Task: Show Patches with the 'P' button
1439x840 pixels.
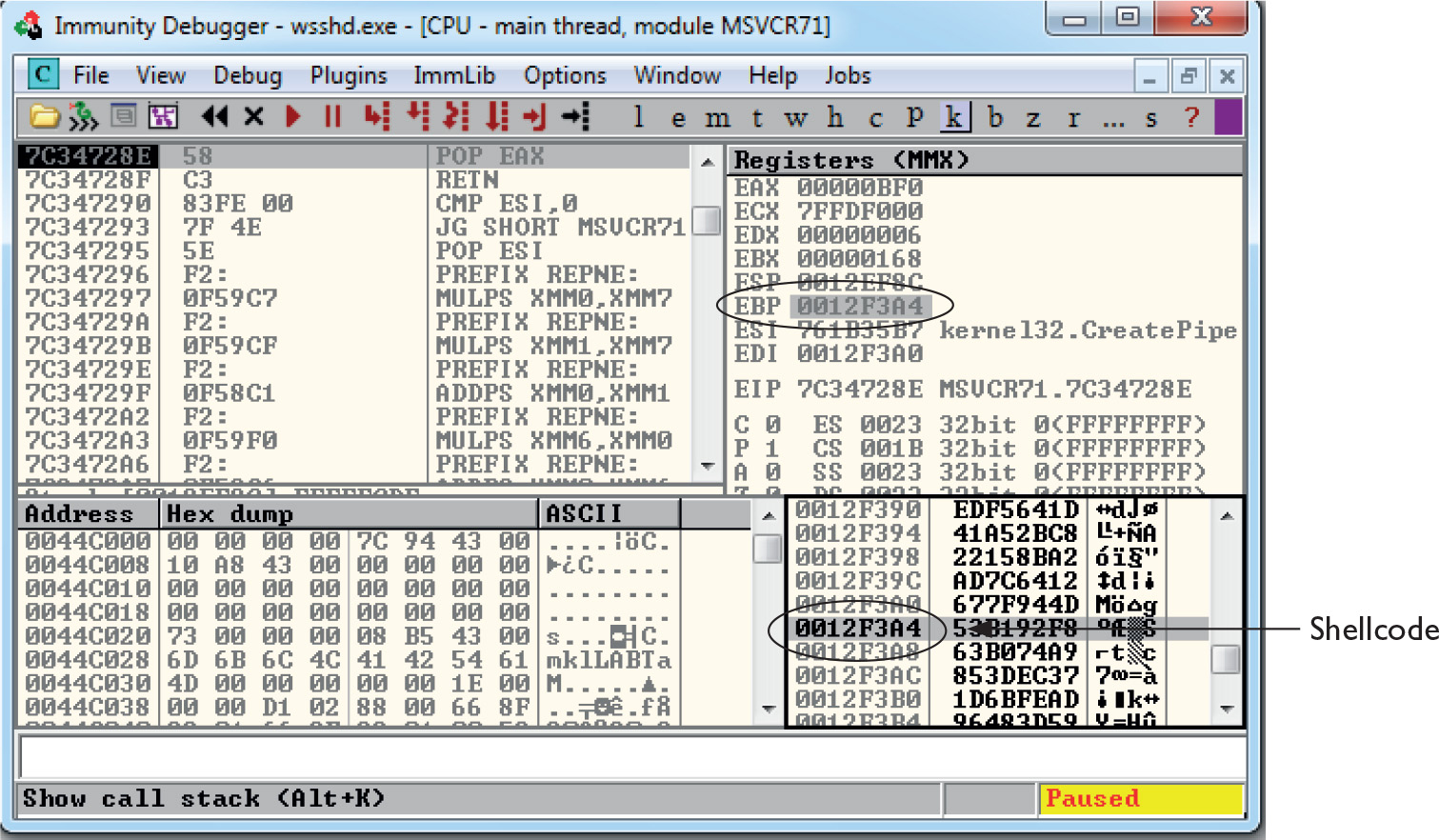Action: point(914,117)
